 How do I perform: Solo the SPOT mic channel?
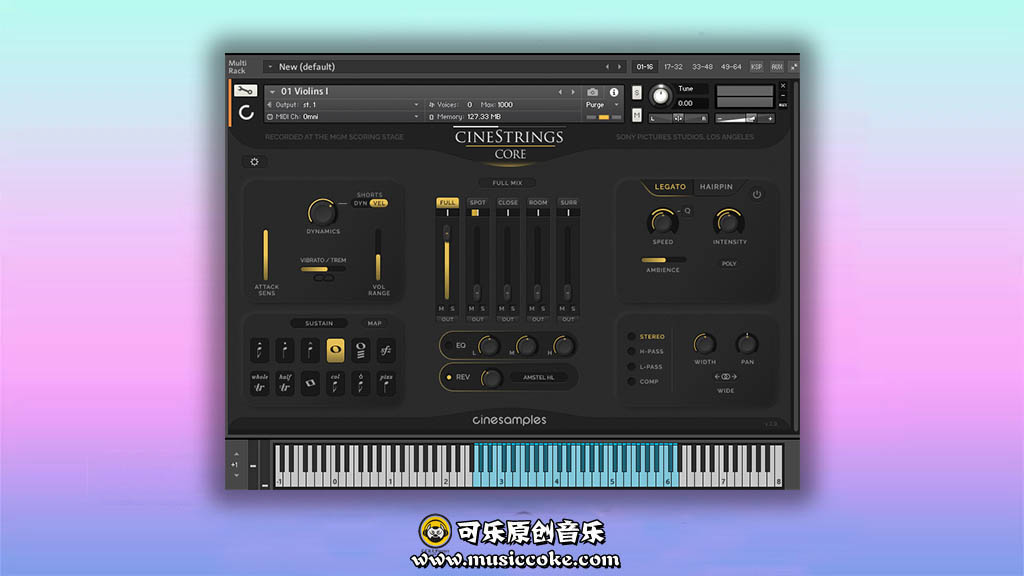483,309
